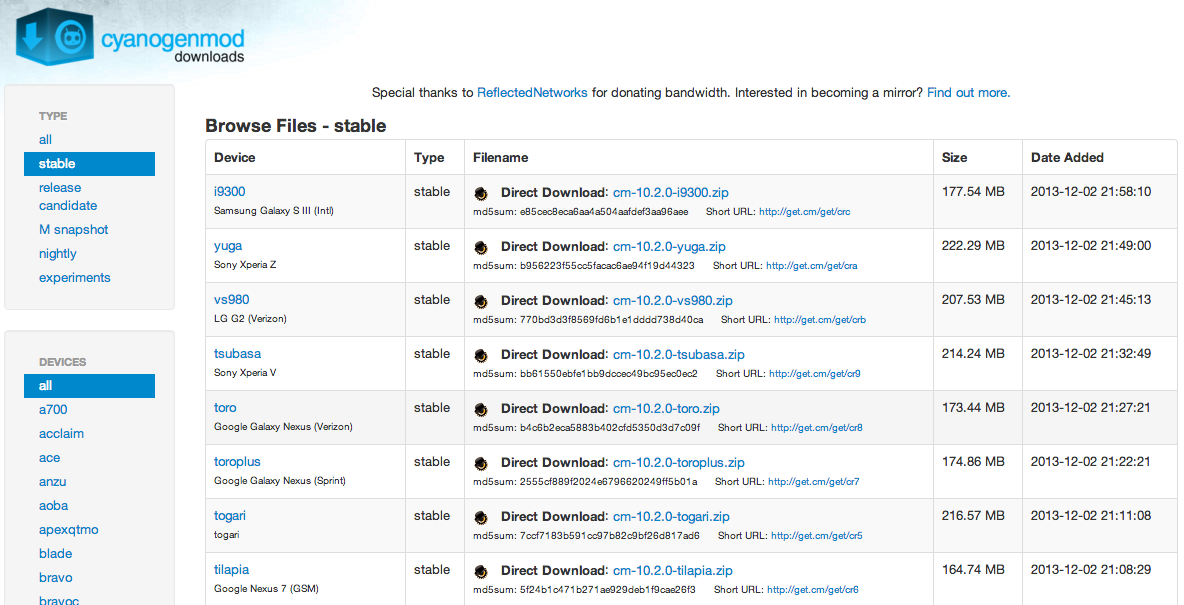Click the mascot icon beside cm-10.2.0-yuga.zip
Viewport: 1184px width, 605px height.
(x=481, y=247)
